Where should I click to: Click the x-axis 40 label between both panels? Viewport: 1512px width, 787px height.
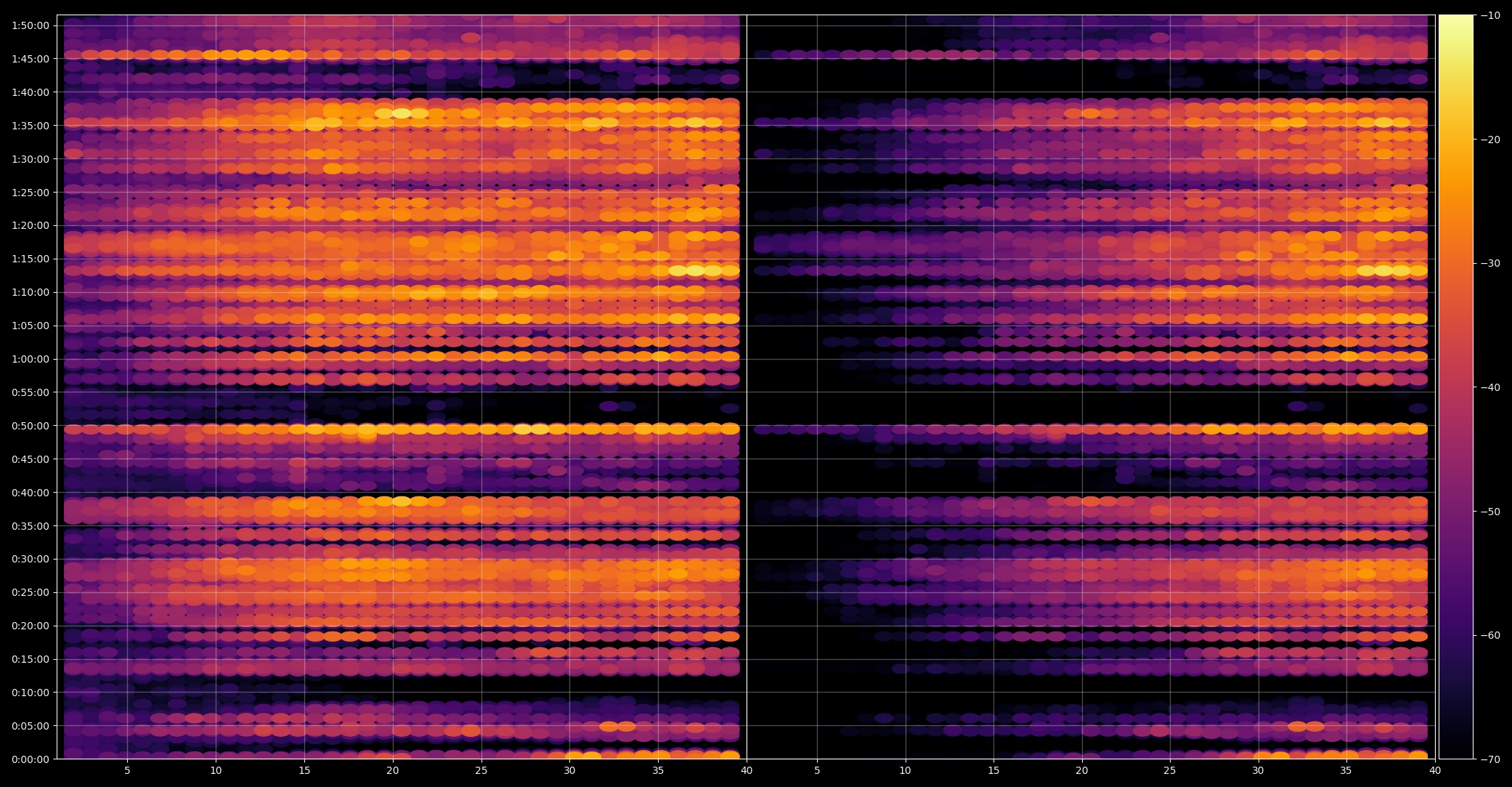click(x=747, y=770)
